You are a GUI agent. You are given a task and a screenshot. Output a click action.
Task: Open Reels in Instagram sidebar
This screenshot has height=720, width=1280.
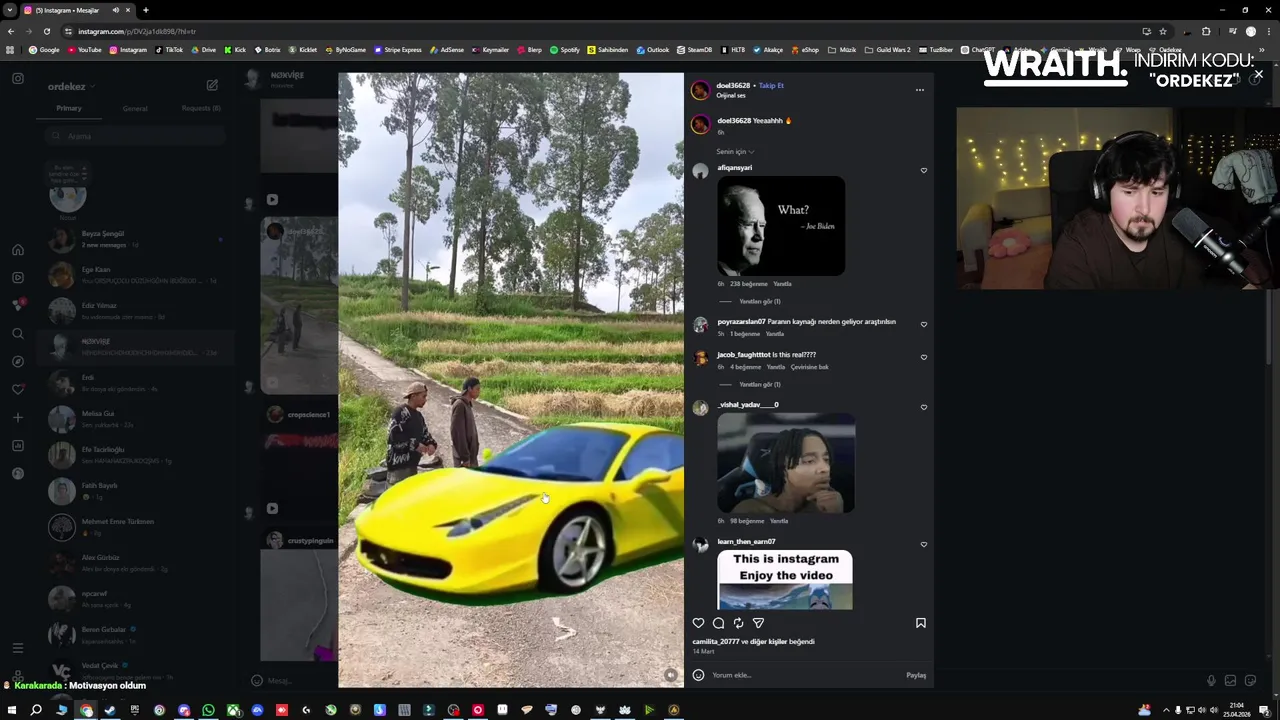pyautogui.click(x=18, y=277)
